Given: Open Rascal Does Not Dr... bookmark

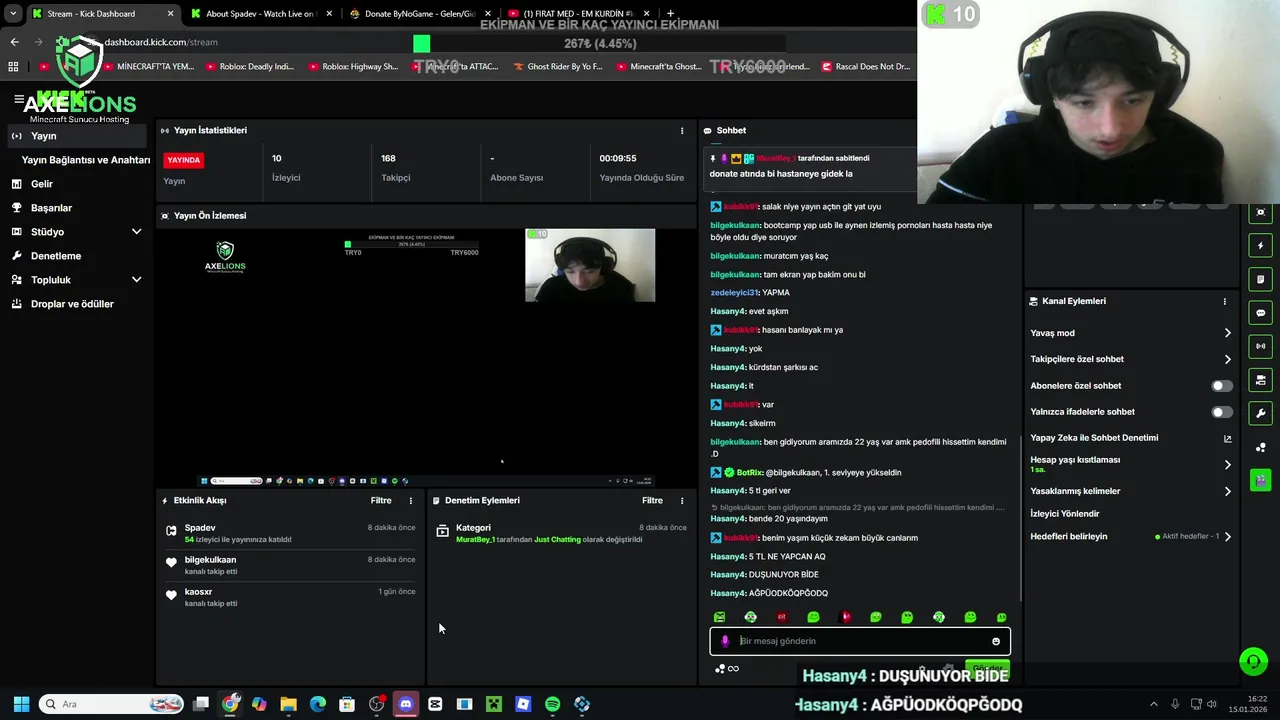Looking at the screenshot, I should 867,67.
